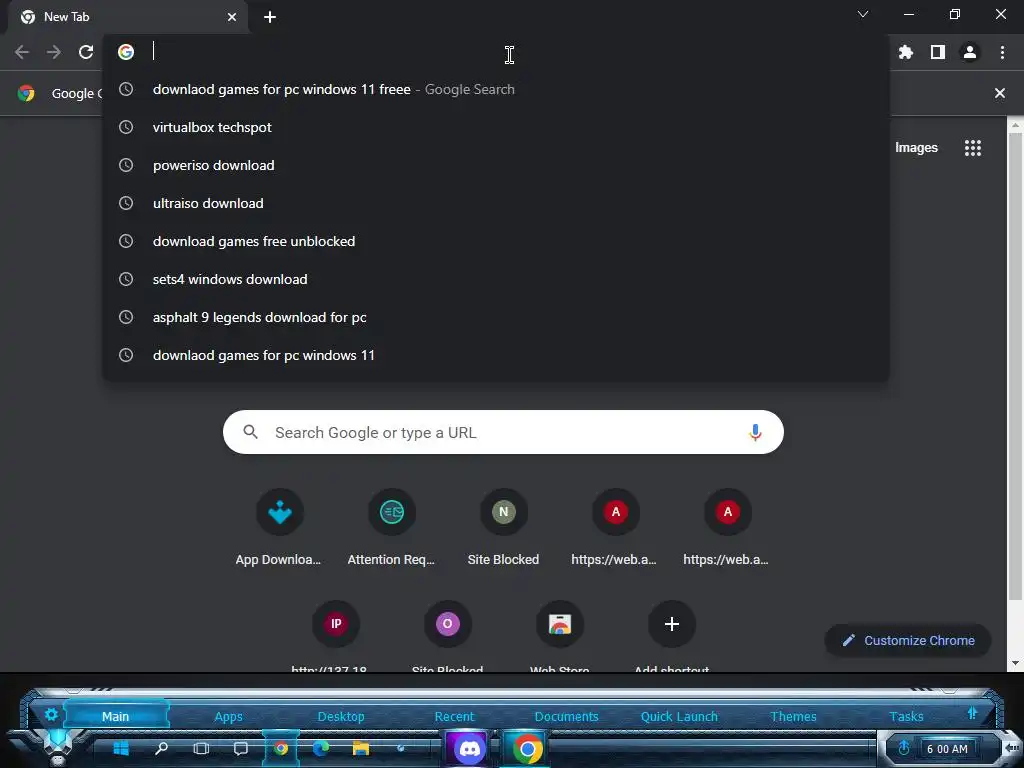The width and height of the screenshot is (1024, 768).
Task: Switch to the Documents dock tab
Action: coord(566,716)
